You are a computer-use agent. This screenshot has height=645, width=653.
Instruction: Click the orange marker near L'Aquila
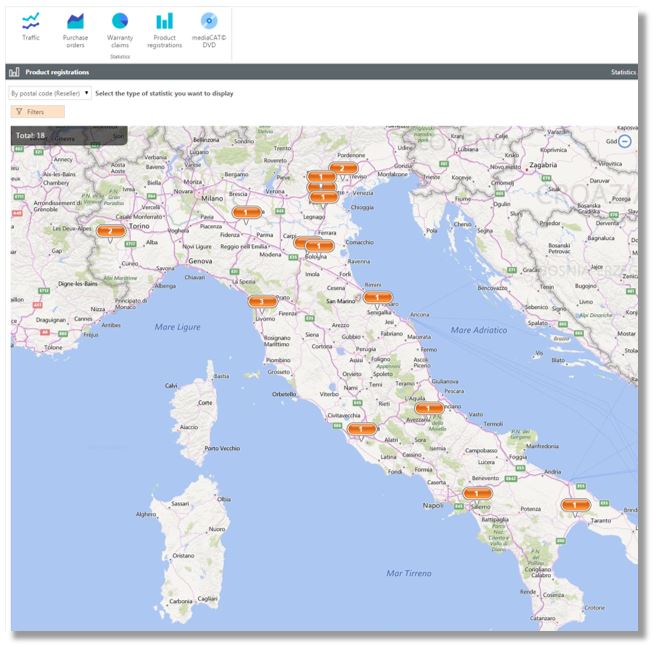tap(429, 408)
